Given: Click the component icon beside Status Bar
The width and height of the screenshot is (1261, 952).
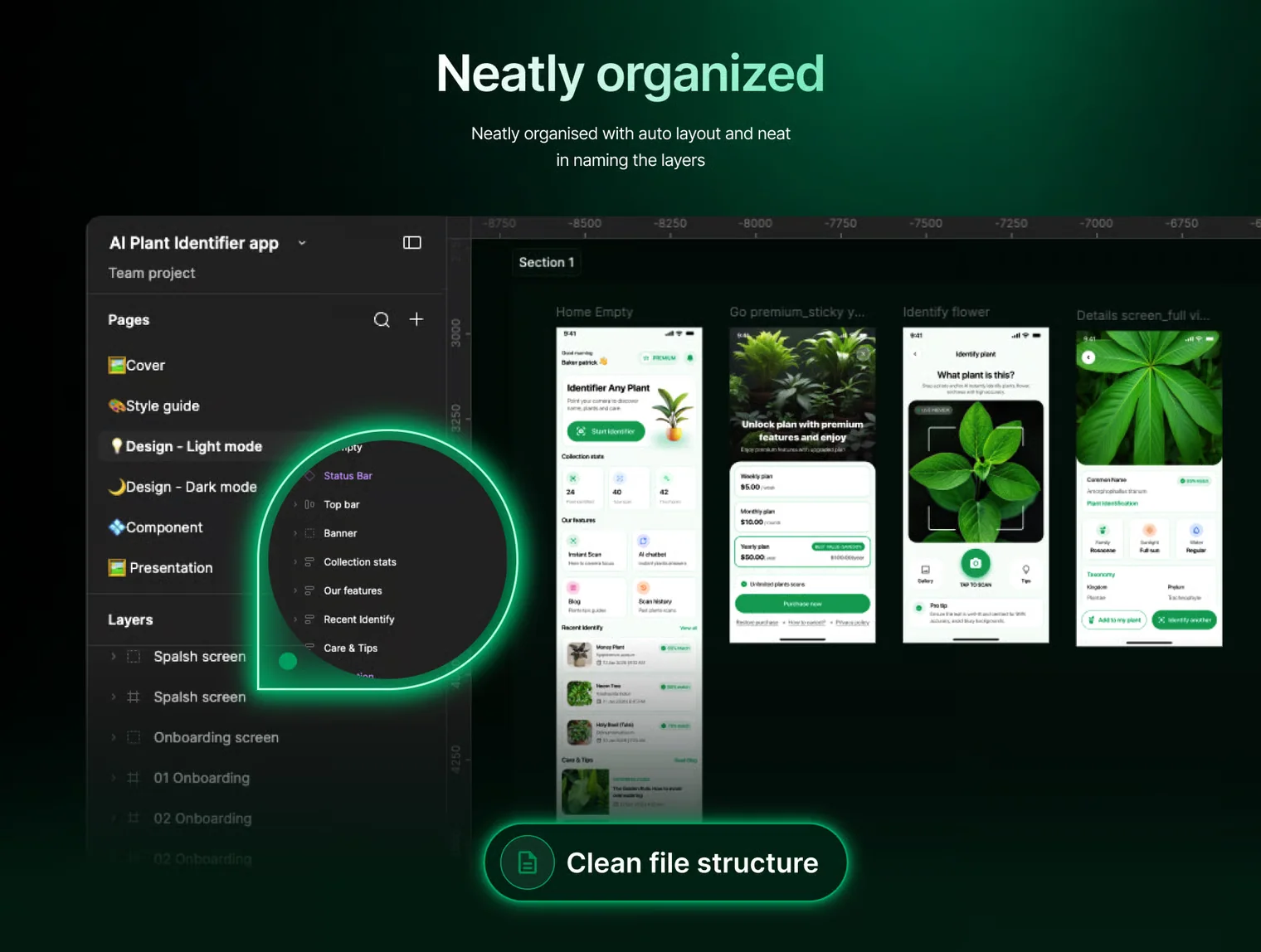Looking at the screenshot, I should point(309,476).
